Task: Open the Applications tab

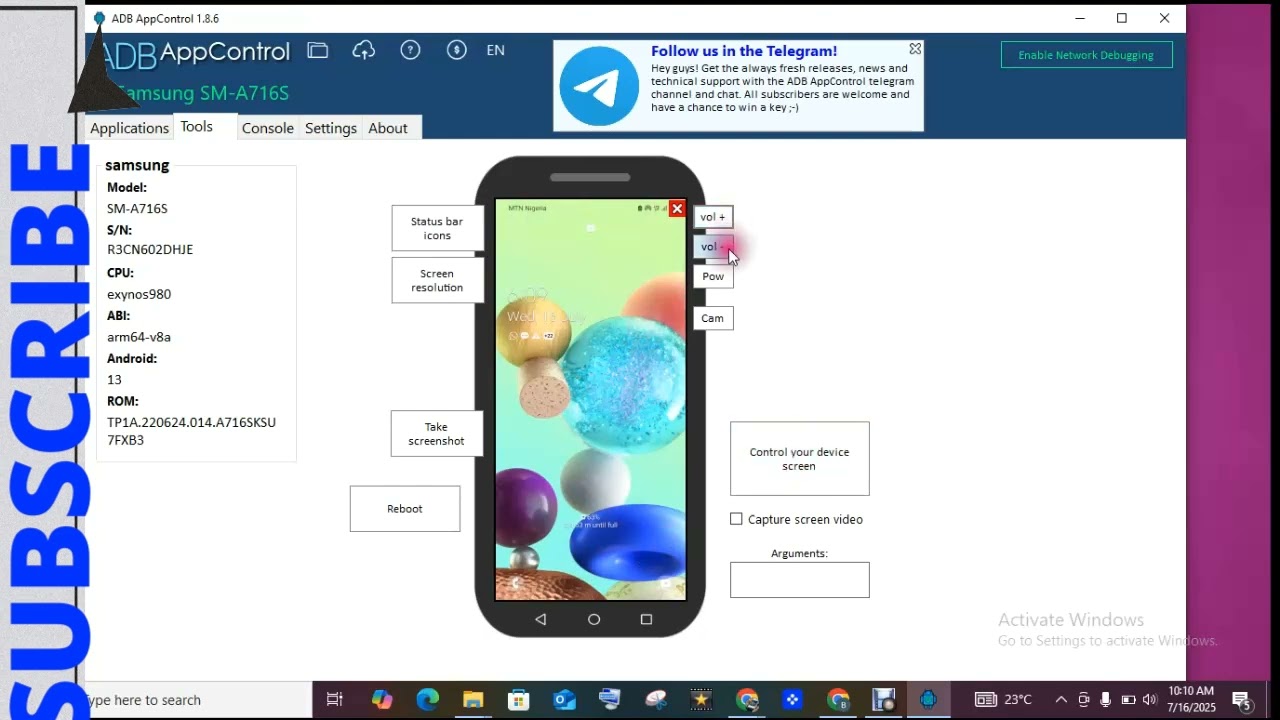Action: pyautogui.click(x=129, y=128)
